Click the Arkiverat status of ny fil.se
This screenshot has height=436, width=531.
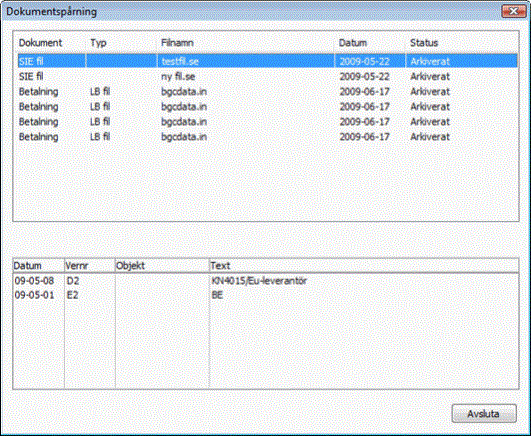[430, 77]
